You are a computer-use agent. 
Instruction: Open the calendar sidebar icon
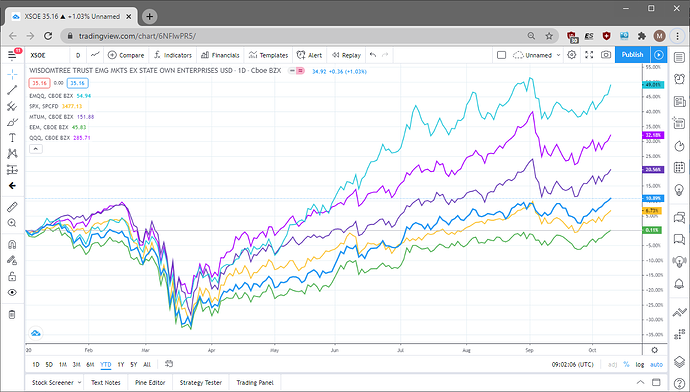tap(679, 167)
